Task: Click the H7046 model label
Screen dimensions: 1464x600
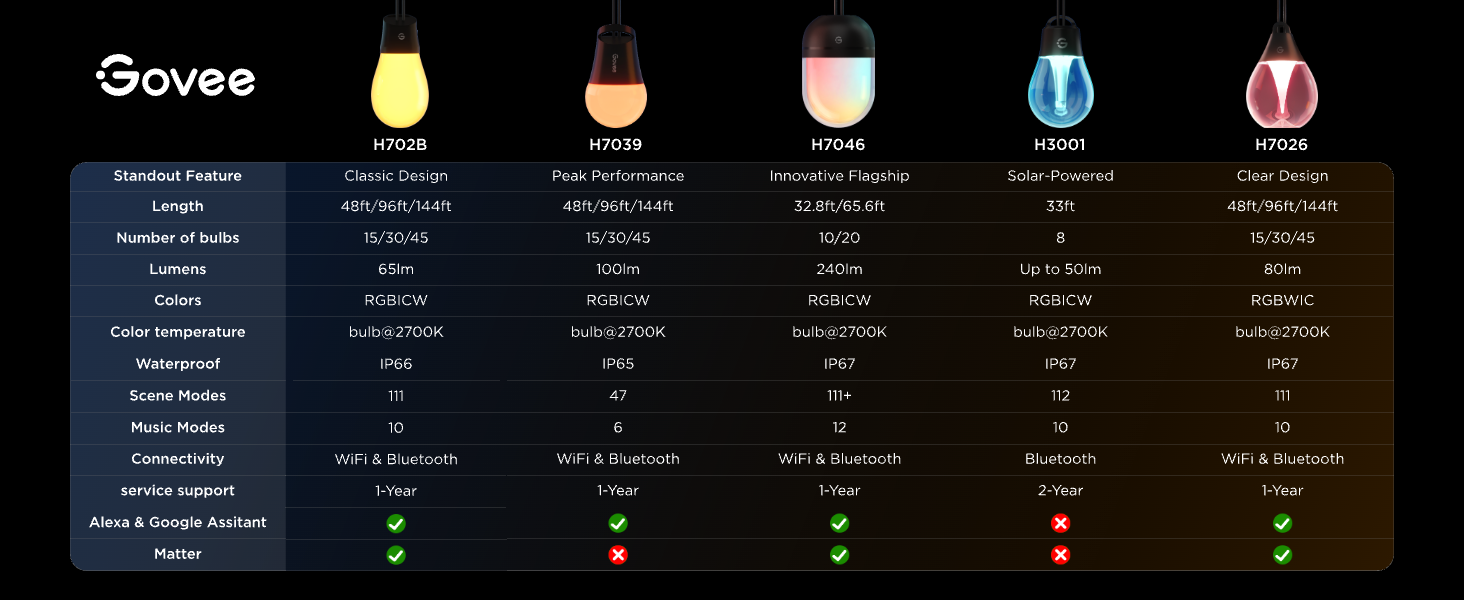Action: pos(838,144)
